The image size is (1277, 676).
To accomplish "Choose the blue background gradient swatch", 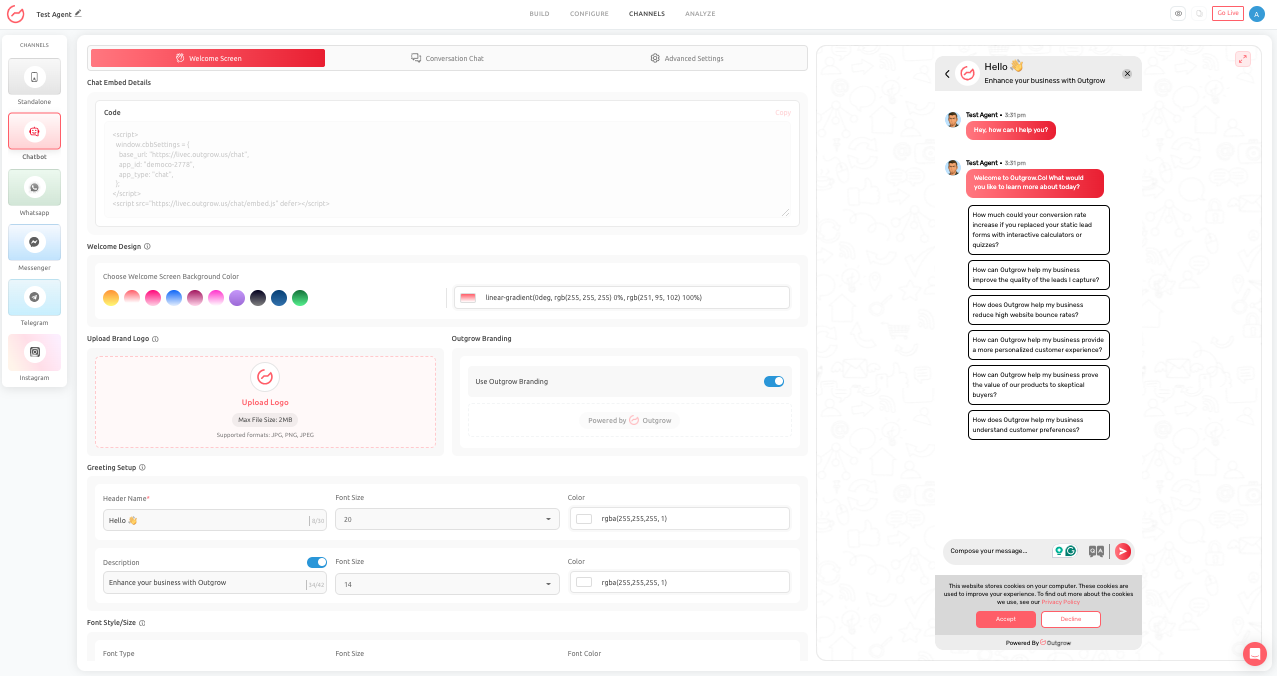I will tap(174, 298).
